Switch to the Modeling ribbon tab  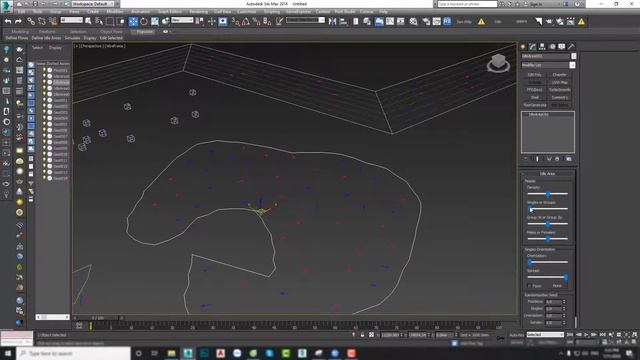coord(20,31)
